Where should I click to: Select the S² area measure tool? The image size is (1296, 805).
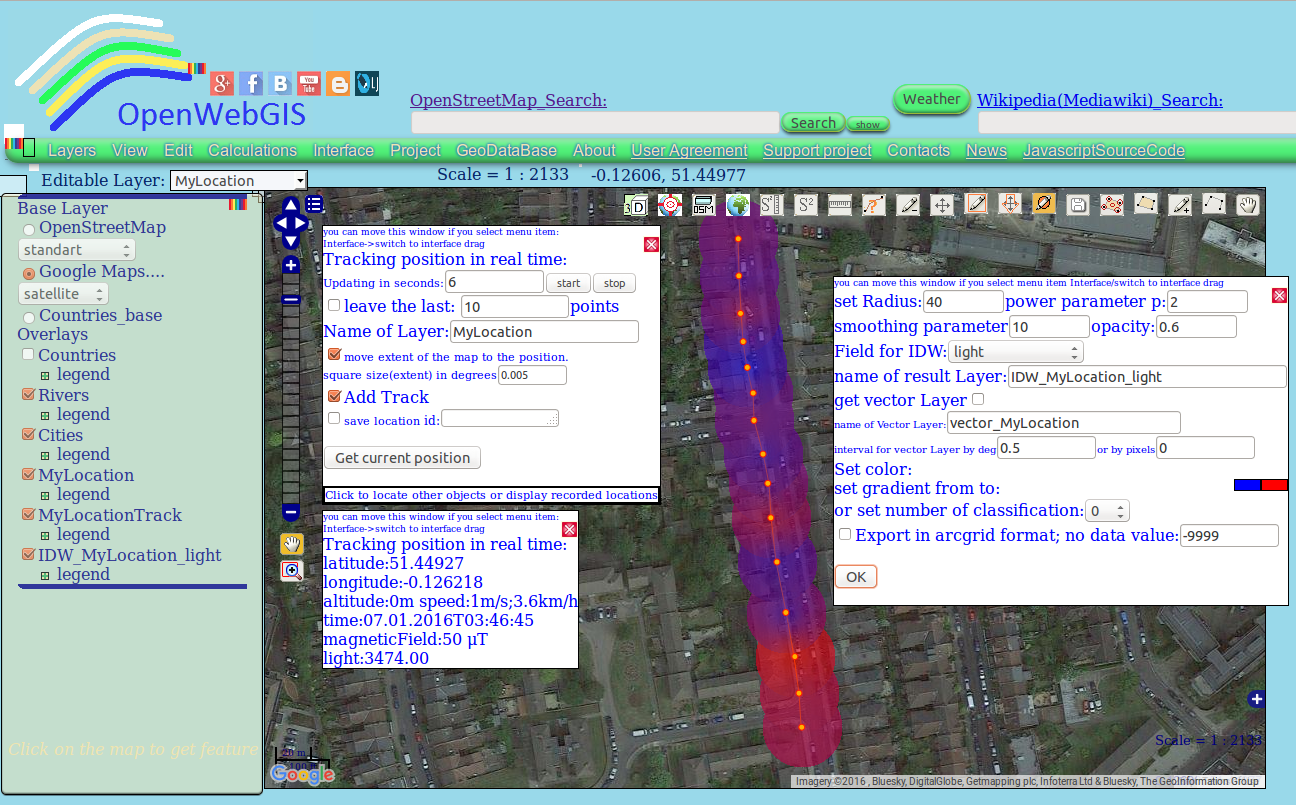click(806, 205)
